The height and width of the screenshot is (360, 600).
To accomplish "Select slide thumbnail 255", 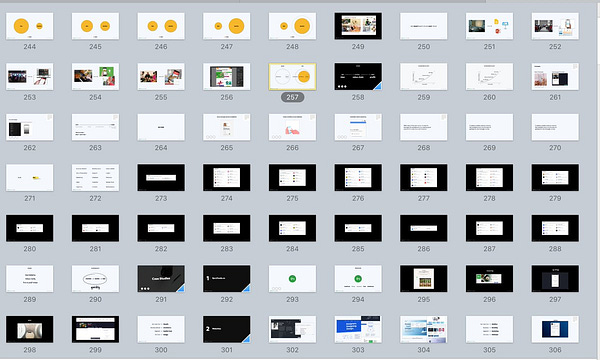I will click(161, 77).
